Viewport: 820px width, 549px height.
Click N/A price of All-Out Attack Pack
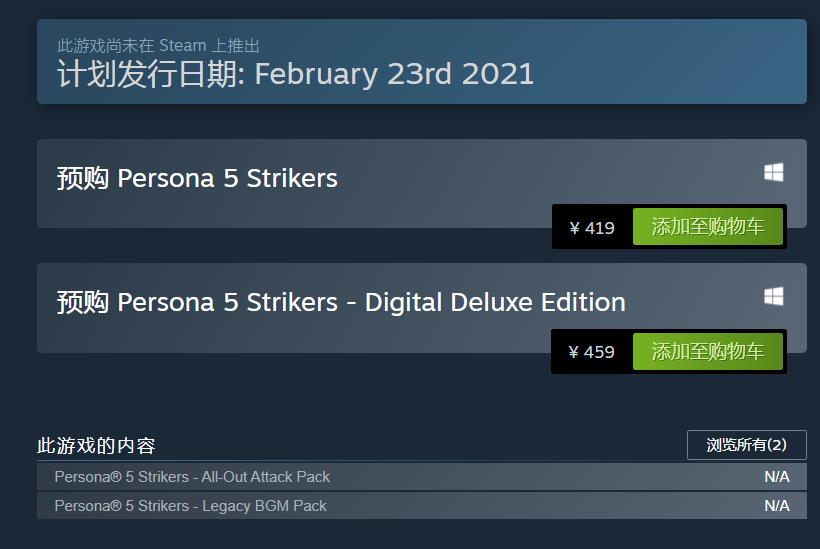pos(776,477)
